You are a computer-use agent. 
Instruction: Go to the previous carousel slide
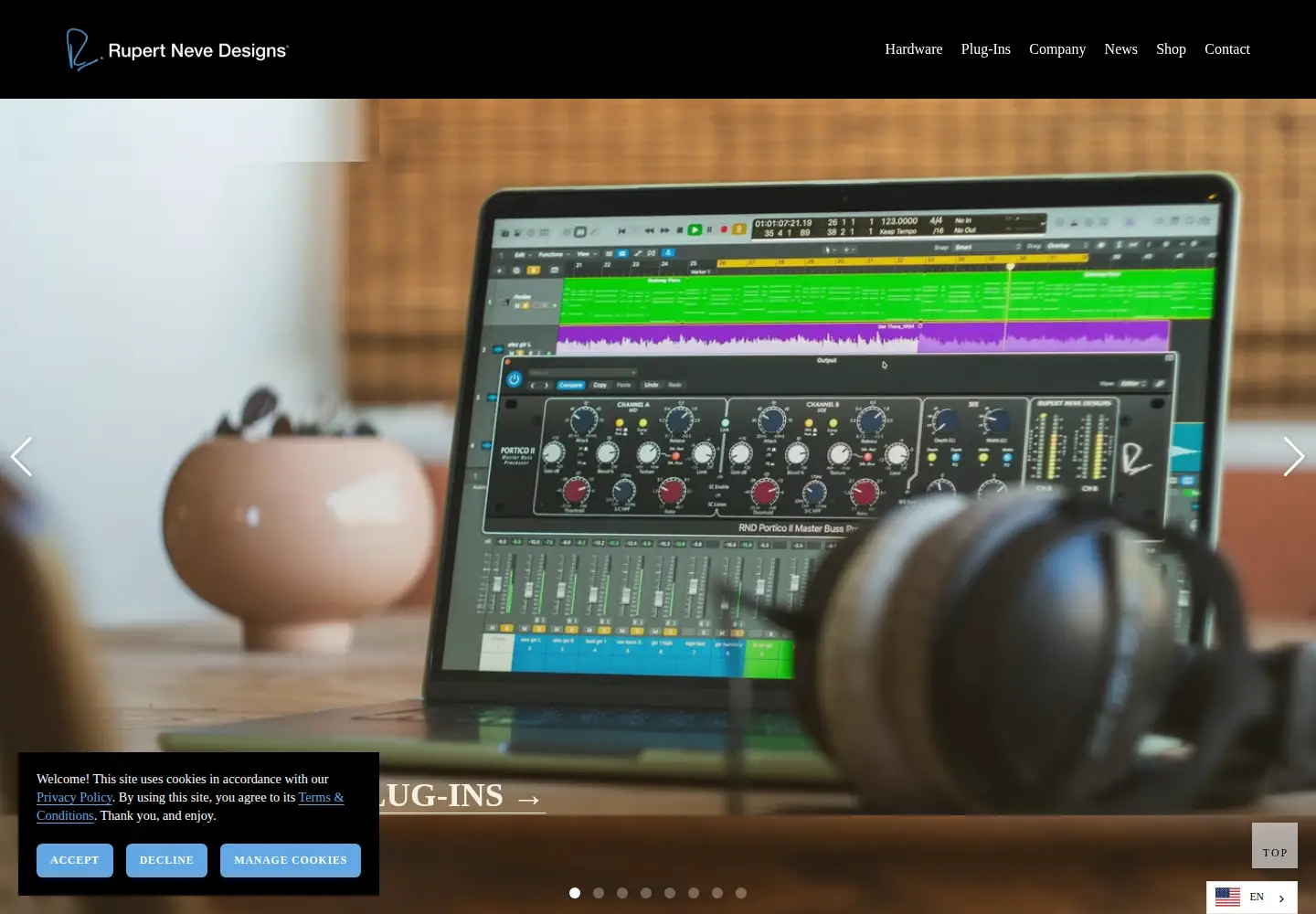pos(22,457)
